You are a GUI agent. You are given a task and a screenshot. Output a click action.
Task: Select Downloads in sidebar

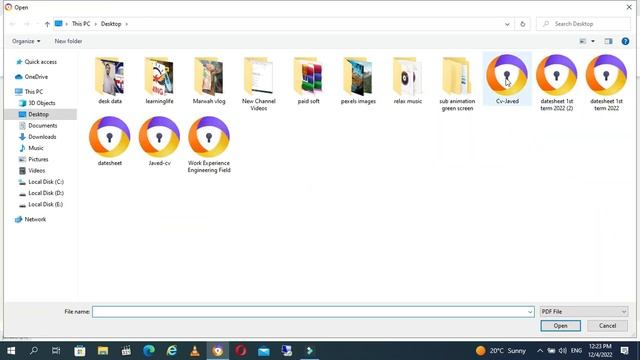(38, 137)
